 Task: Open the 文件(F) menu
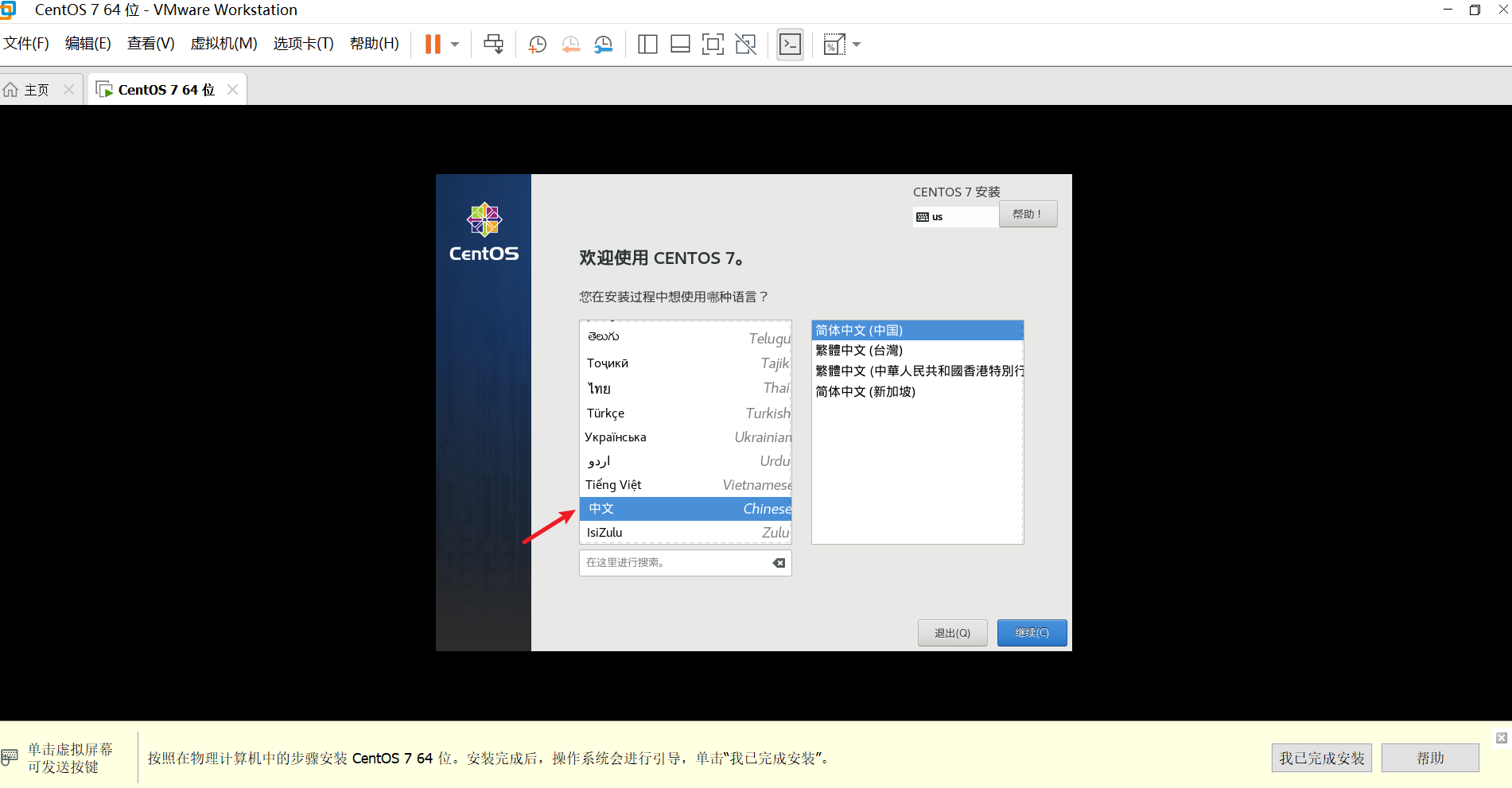coord(26,44)
